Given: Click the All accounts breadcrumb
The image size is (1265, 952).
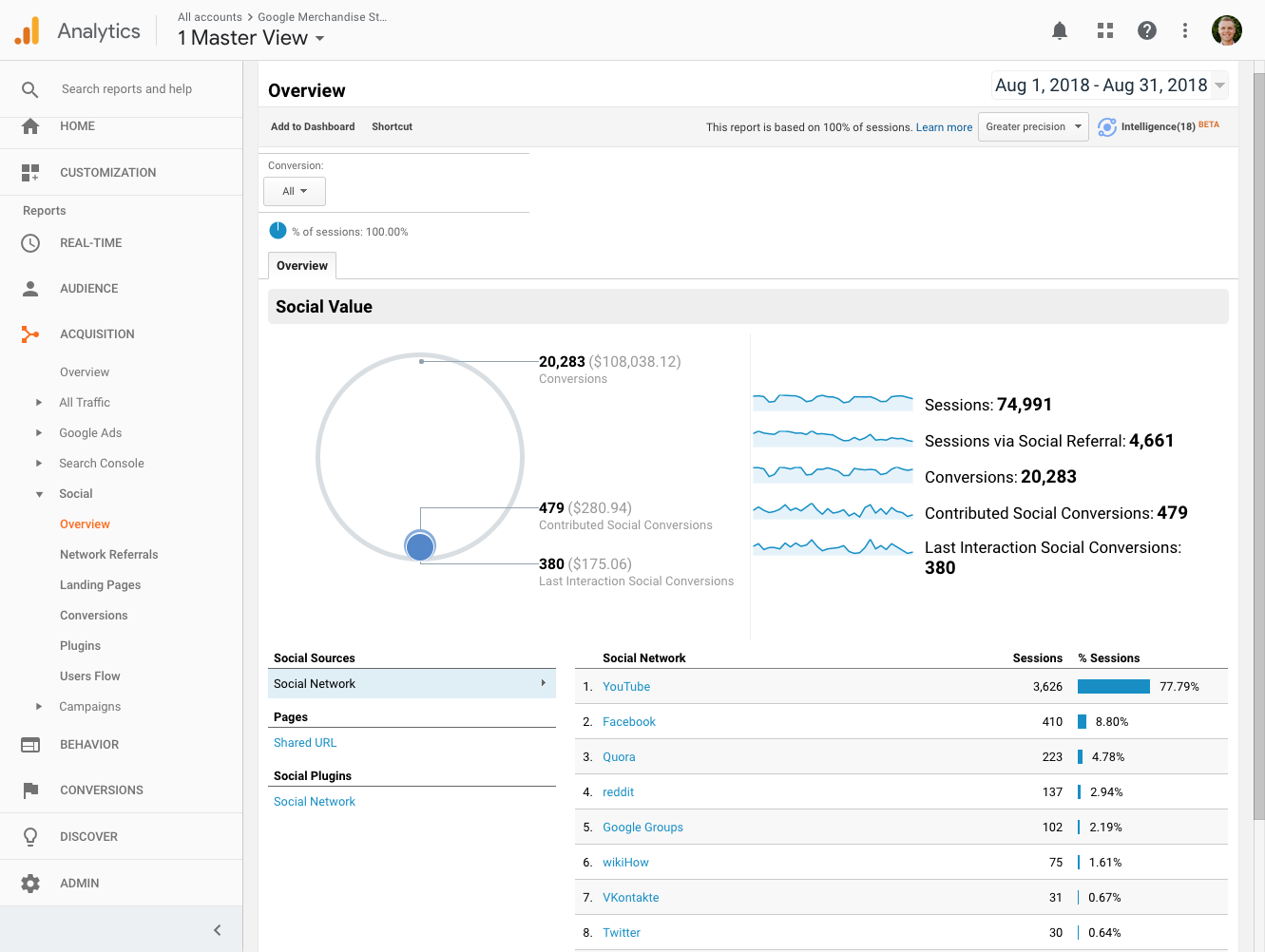Looking at the screenshot, I should click(210, 17).
